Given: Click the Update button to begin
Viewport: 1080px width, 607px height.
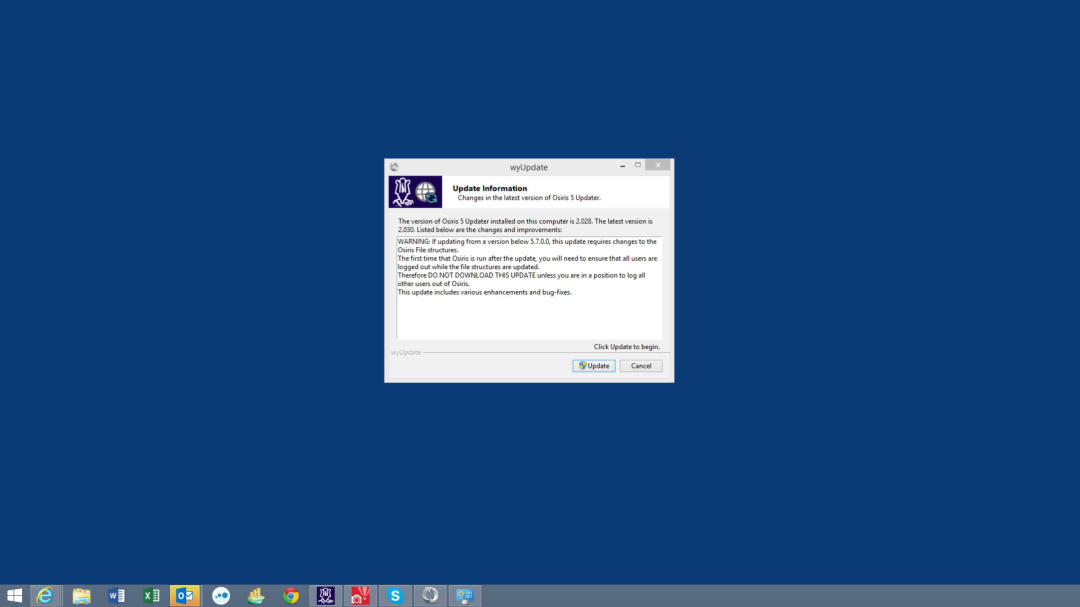Looking at the screenshot, I should [594, 366].
